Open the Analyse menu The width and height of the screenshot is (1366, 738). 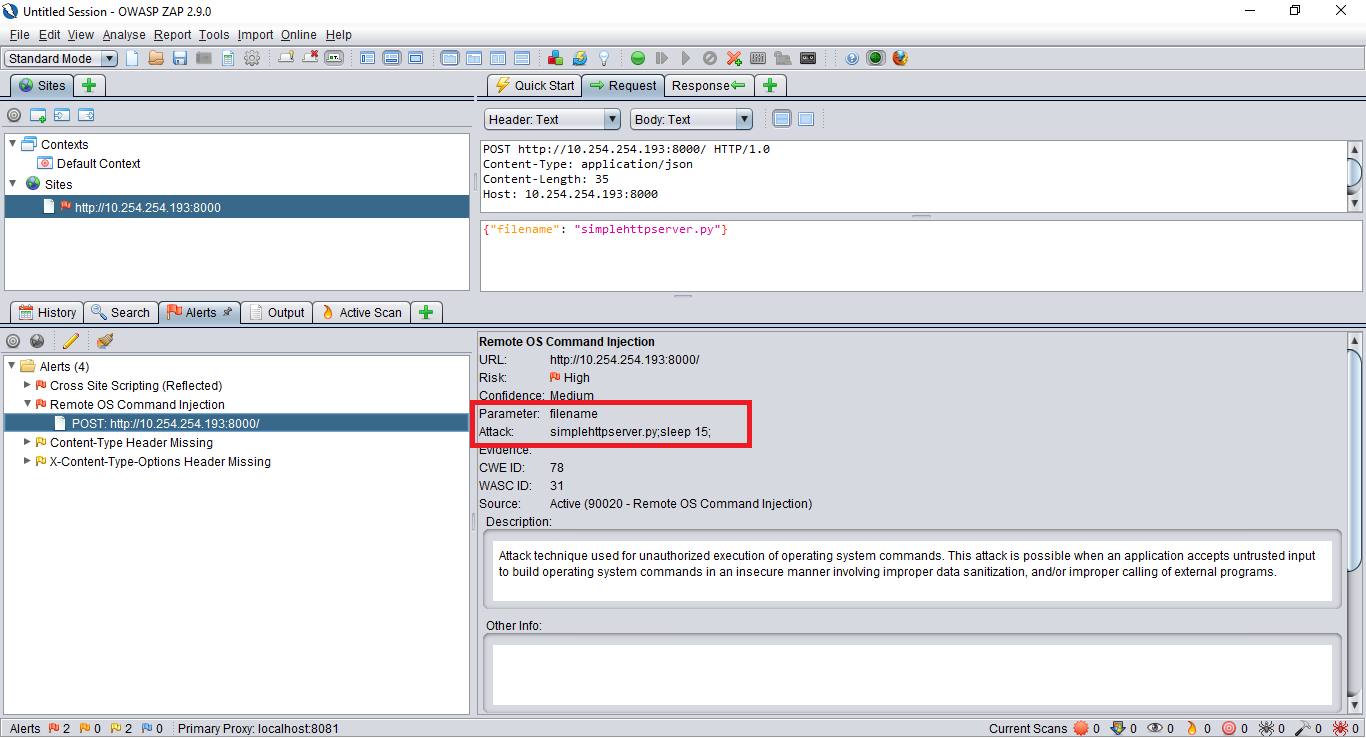[x=124, y=35]
